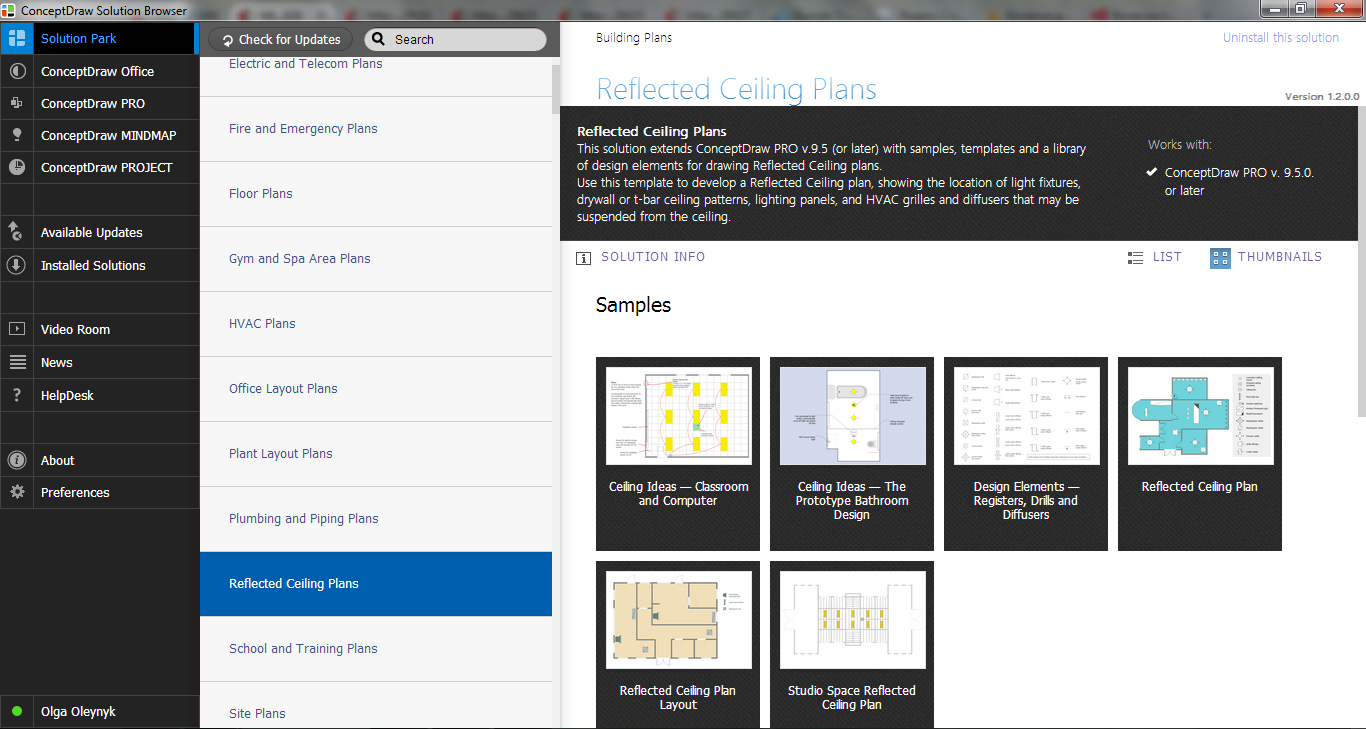The width and height of the screenshot is (1366, 729).
Task: Click the Installed Solutions download icon
Action: click(x=16, y=265)
